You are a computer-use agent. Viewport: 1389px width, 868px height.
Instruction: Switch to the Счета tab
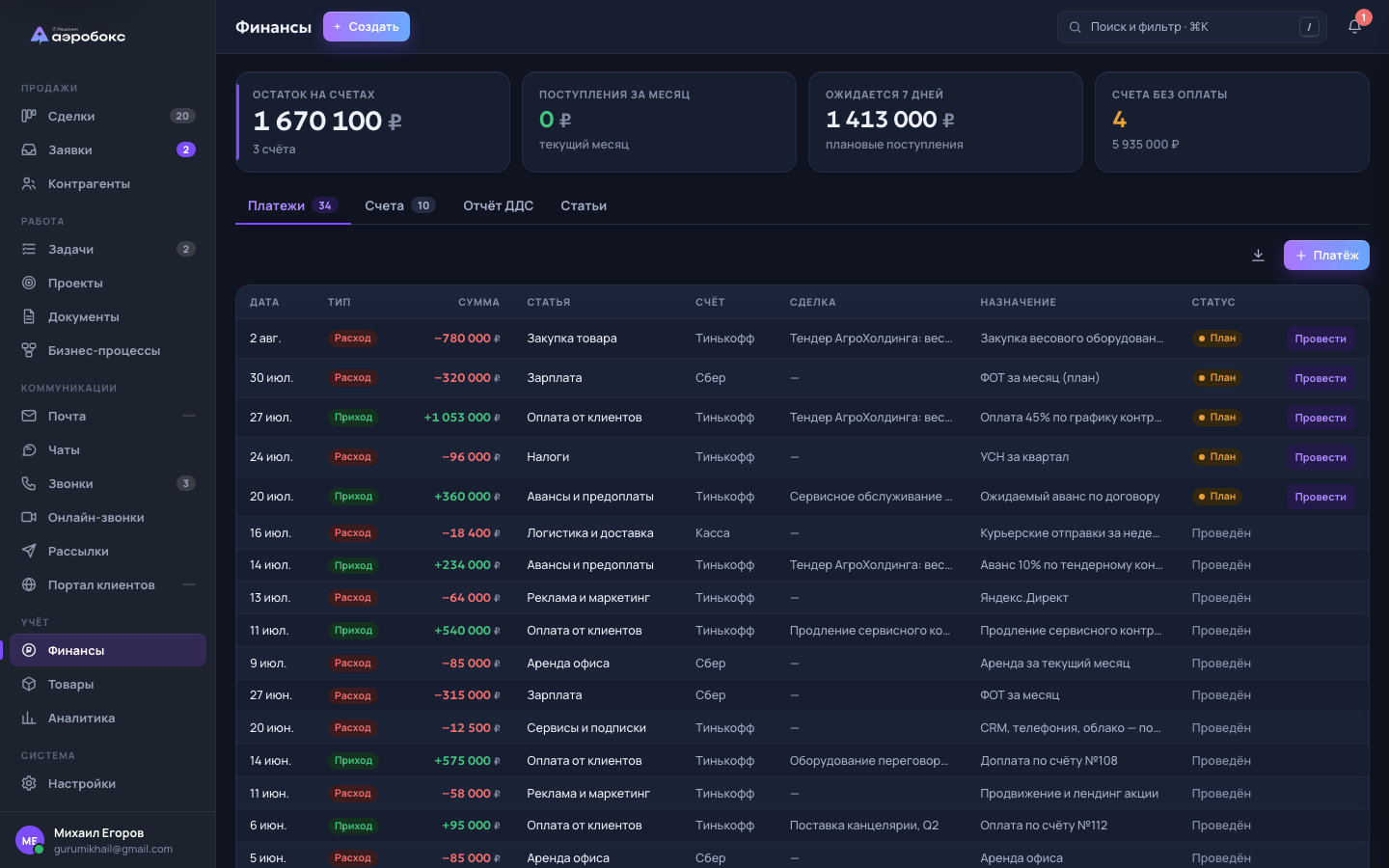(x=399, y=205)
